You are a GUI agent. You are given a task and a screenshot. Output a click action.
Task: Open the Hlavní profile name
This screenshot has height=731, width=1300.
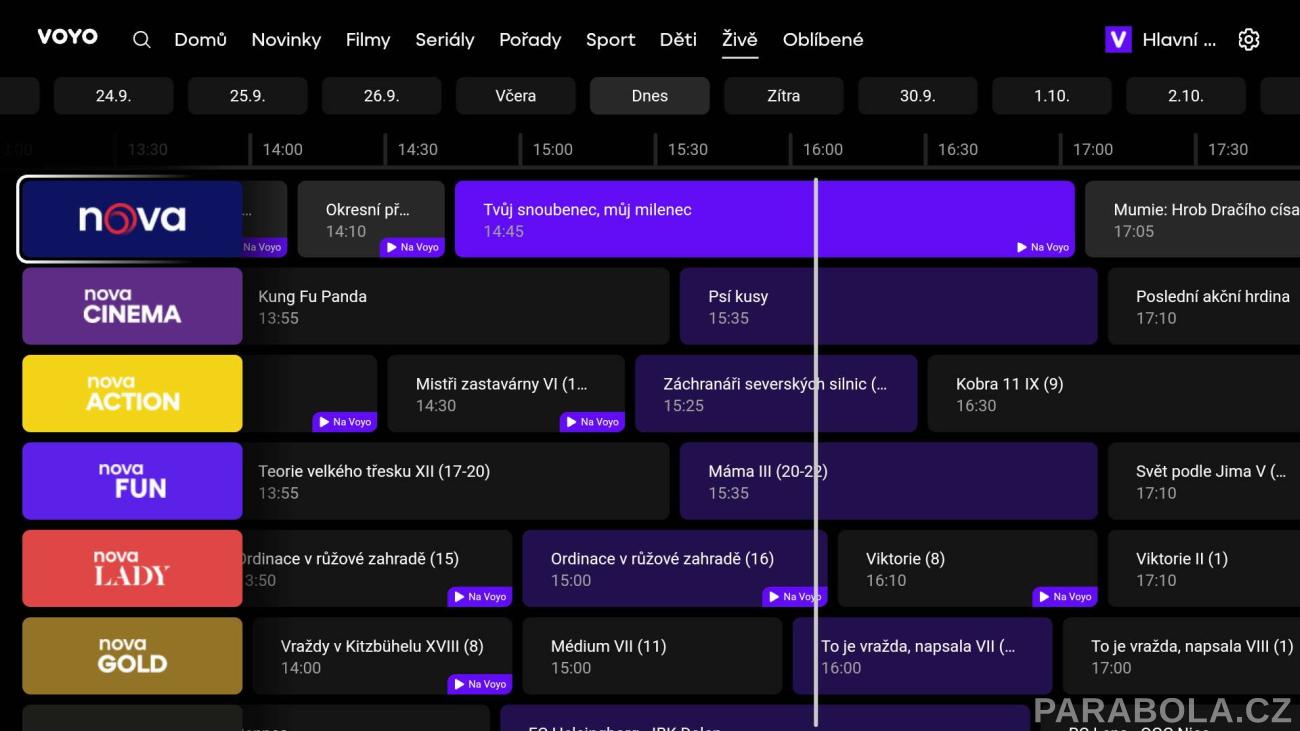pos(1179,40)
